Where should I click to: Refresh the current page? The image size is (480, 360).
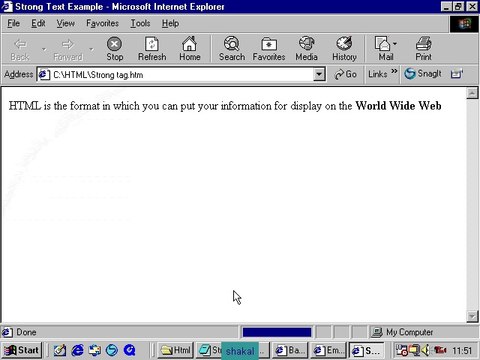tap(152, 49)
